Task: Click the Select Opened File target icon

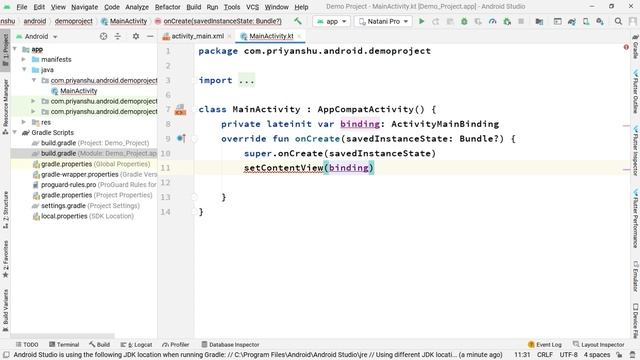Action: click(x=103, y=36)
